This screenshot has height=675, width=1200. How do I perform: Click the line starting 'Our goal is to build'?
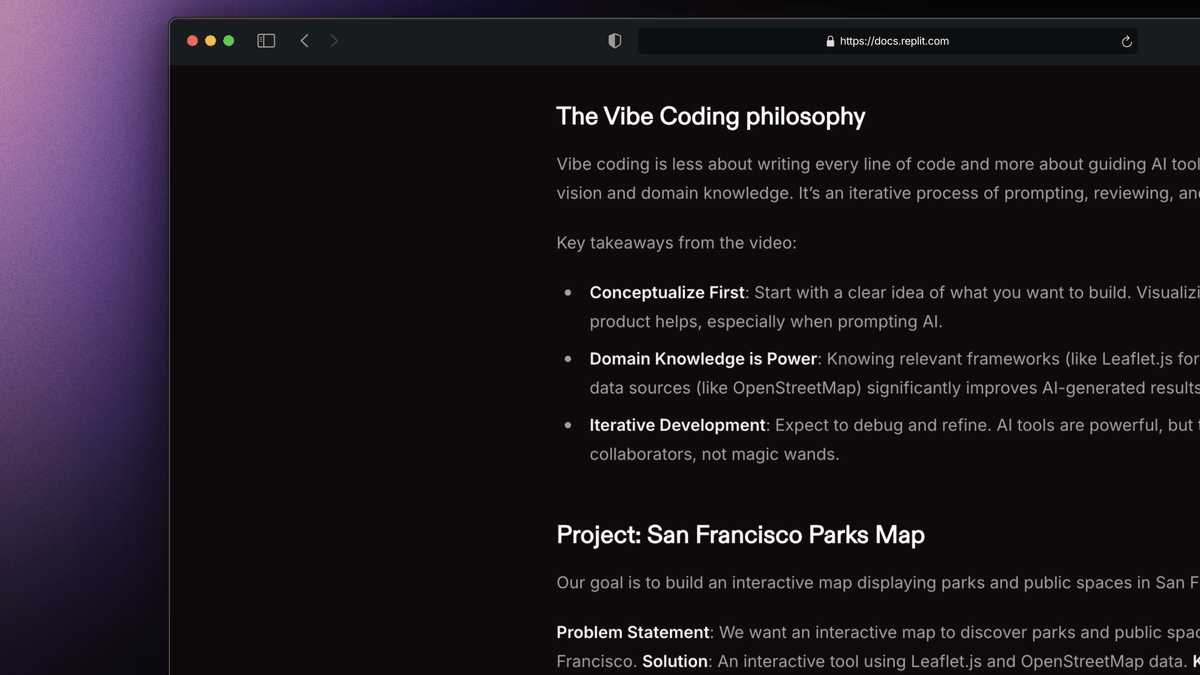click(878, 583)
